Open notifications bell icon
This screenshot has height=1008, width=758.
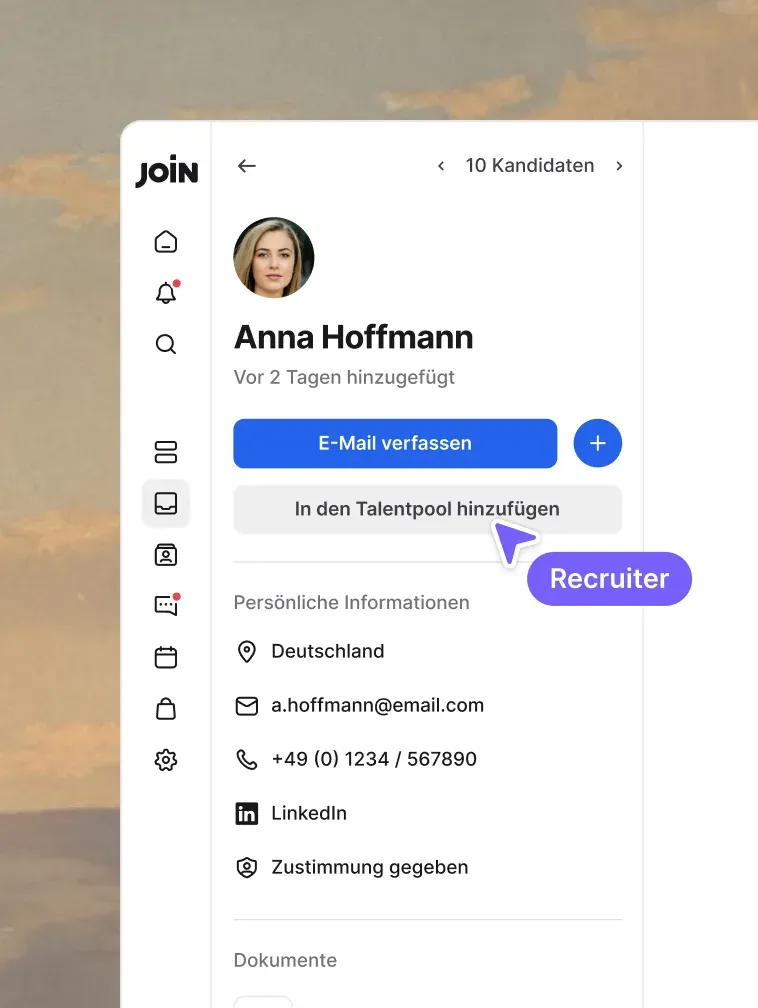(x=166, y=292)
